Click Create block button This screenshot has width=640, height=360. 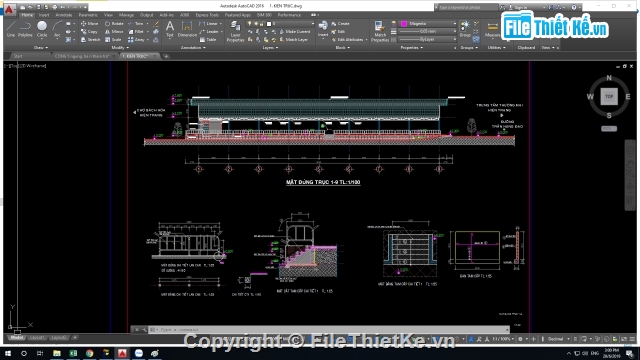[340, 24]
